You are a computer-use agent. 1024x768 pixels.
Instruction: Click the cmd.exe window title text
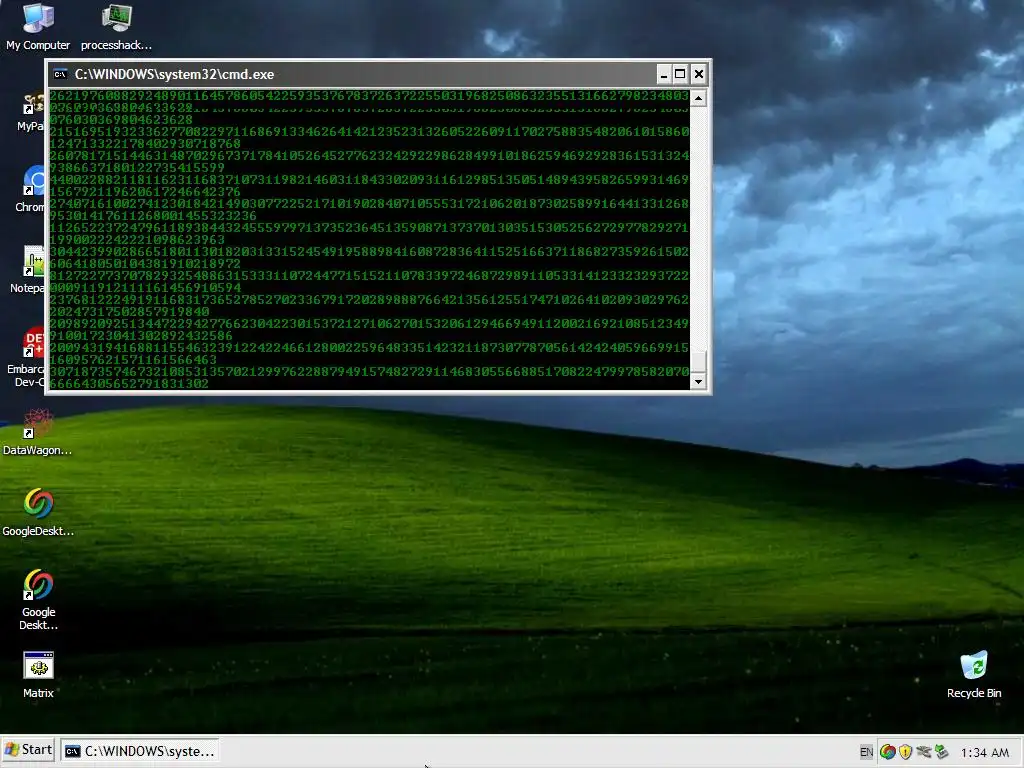click(174, 74)
